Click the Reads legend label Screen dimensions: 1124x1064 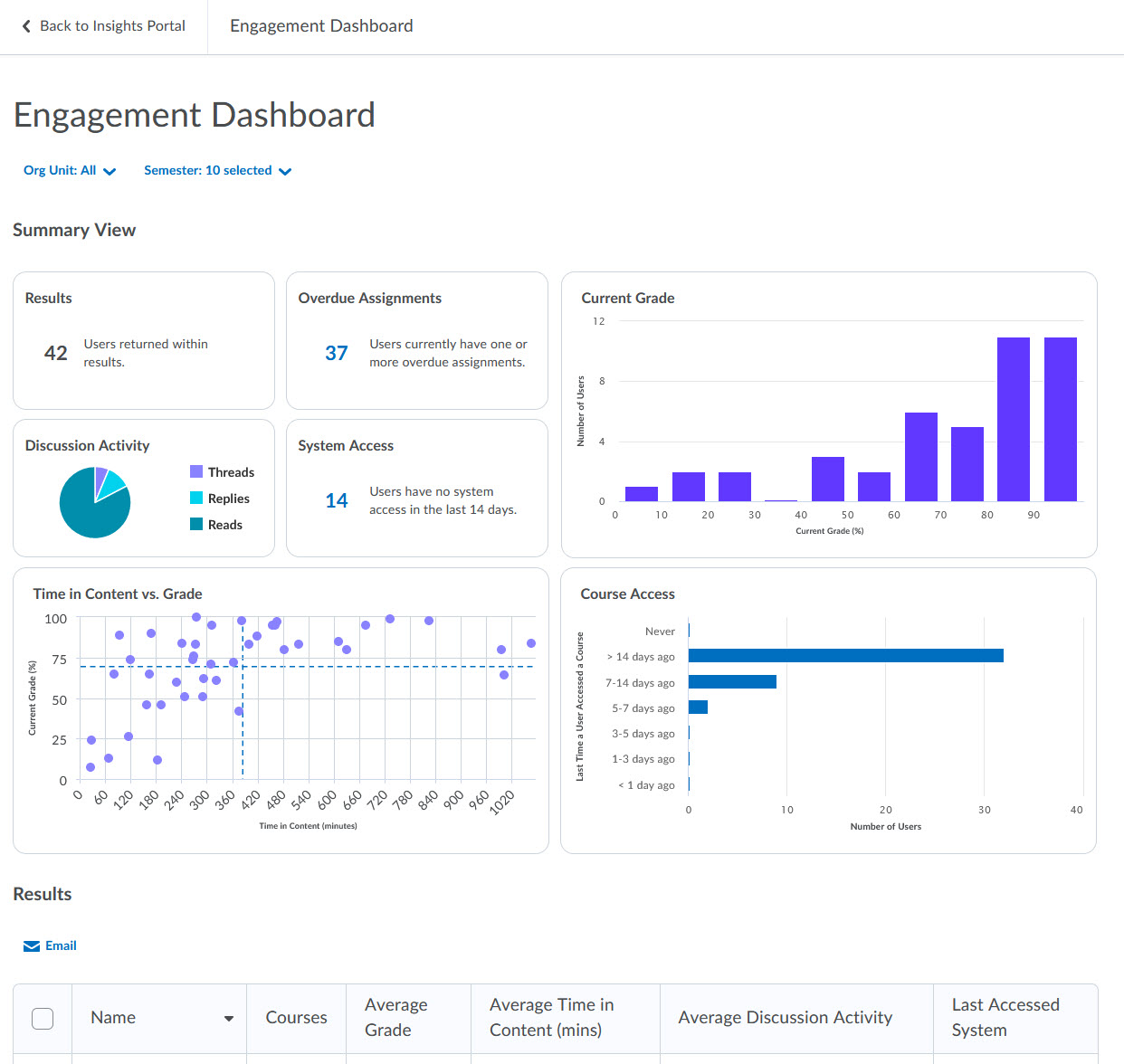225,525
